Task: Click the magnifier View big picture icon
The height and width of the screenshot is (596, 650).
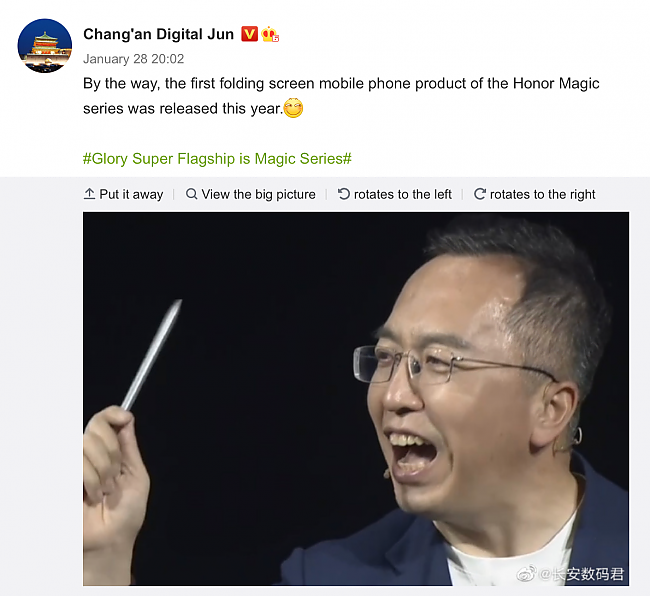Action: pyautogui.click(x=191, y=194)
